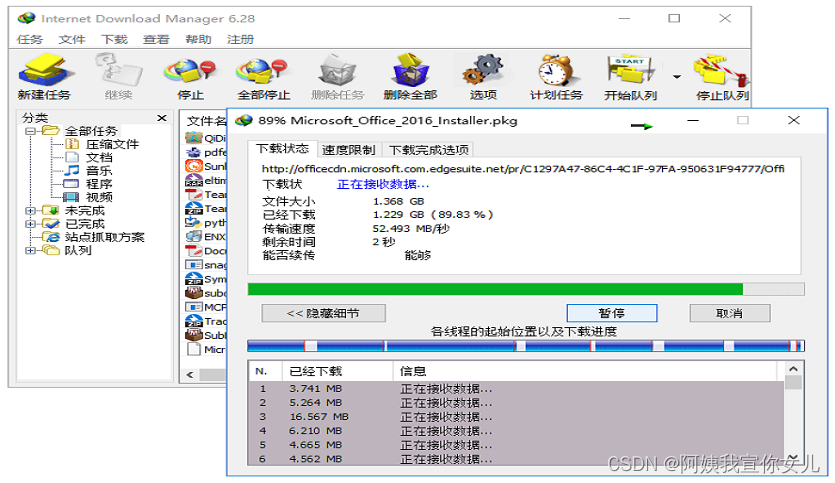Open the 下载 menu

(114, 39)
